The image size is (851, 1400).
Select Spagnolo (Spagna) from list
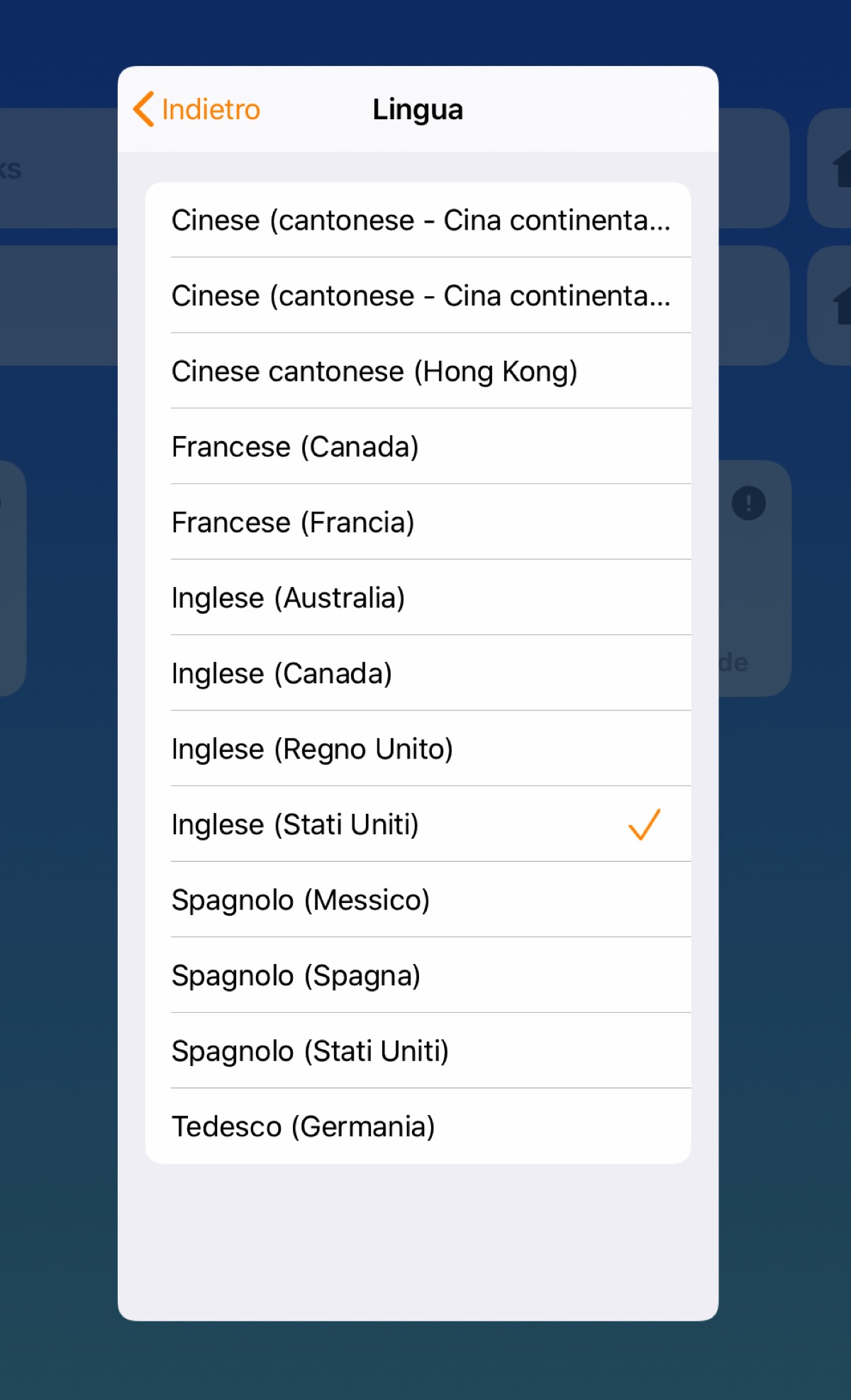click(296, 976)
